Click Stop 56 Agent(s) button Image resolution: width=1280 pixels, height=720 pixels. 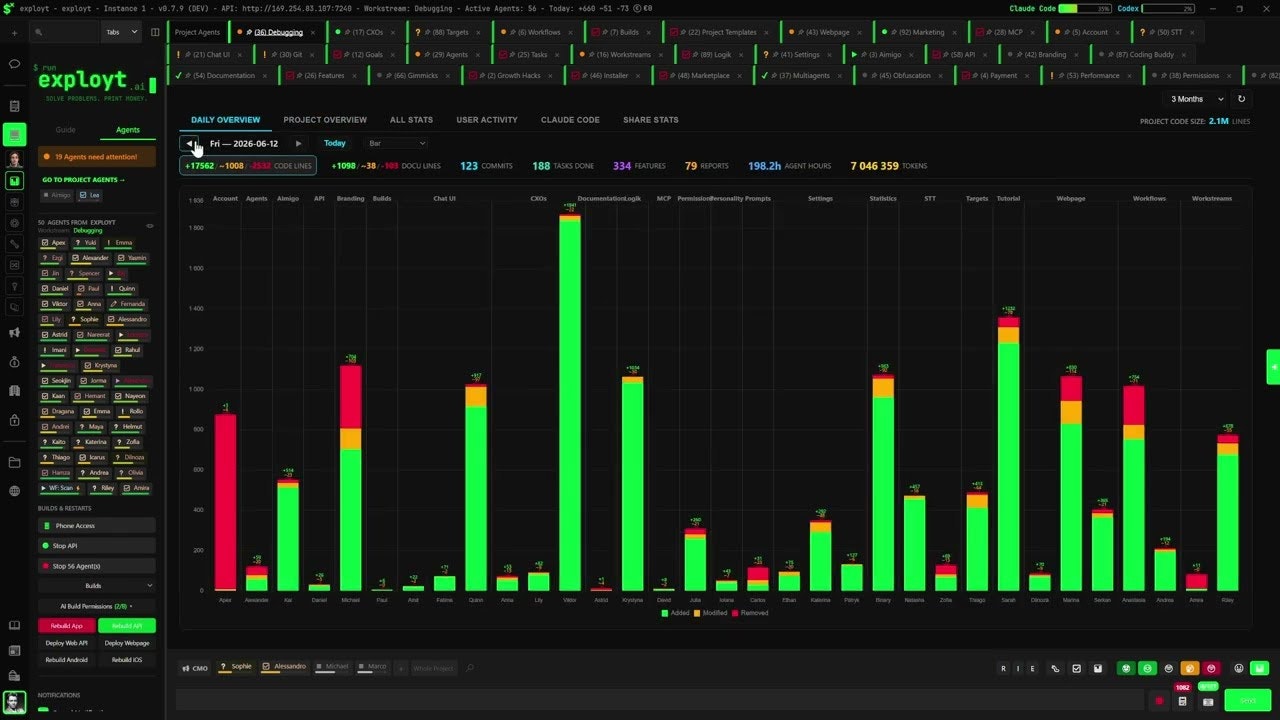pyautogui.click(x=97, y=566)
